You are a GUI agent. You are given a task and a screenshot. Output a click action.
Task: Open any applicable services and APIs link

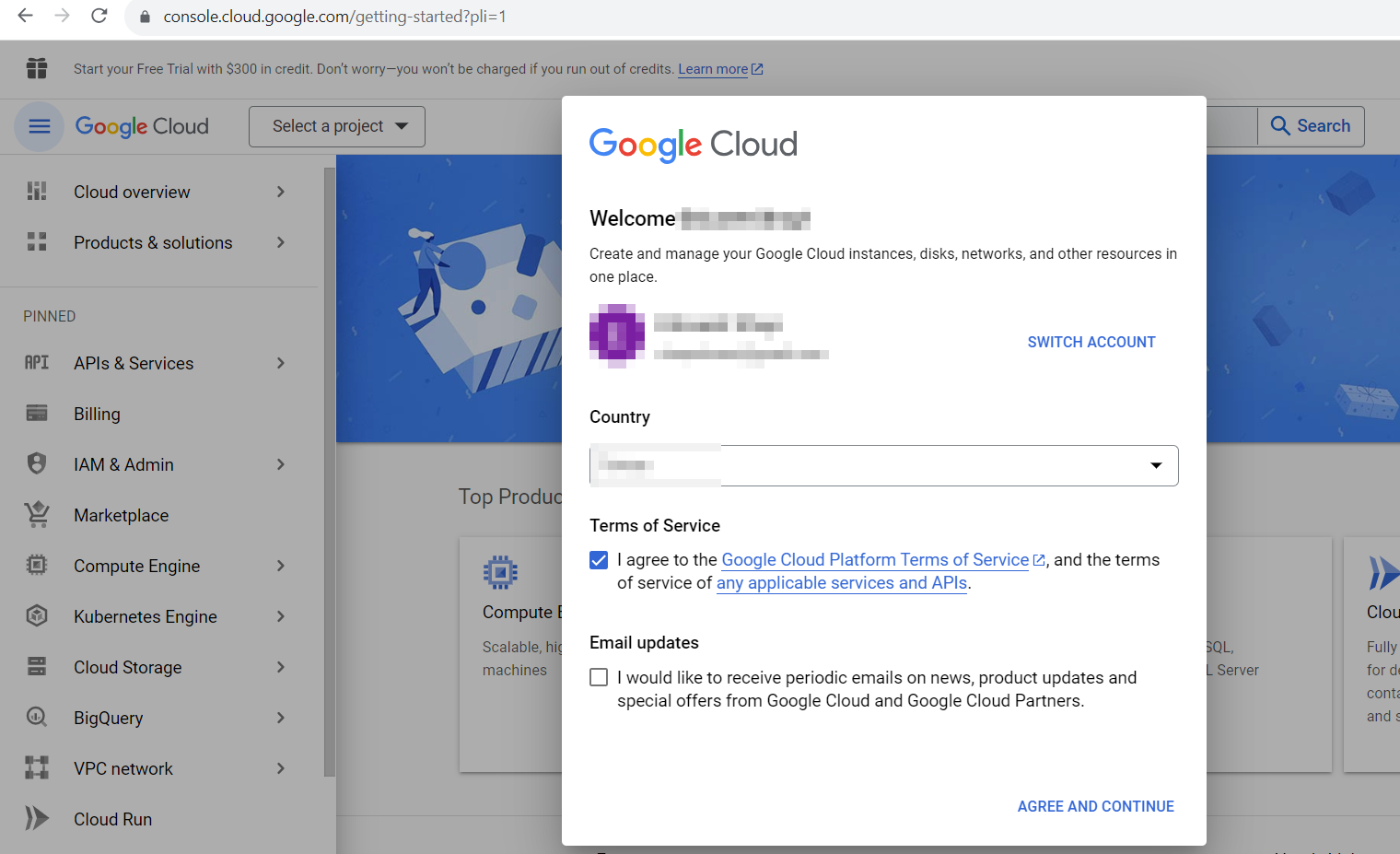[842, 583]
